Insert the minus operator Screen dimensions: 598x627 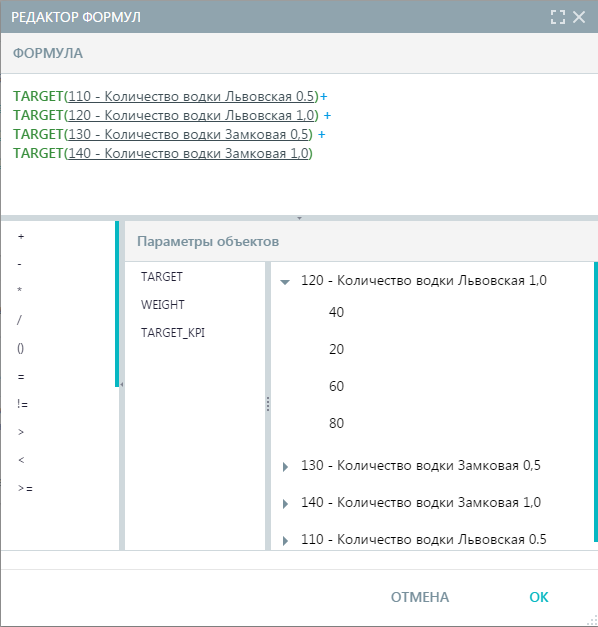coord(20,264)
